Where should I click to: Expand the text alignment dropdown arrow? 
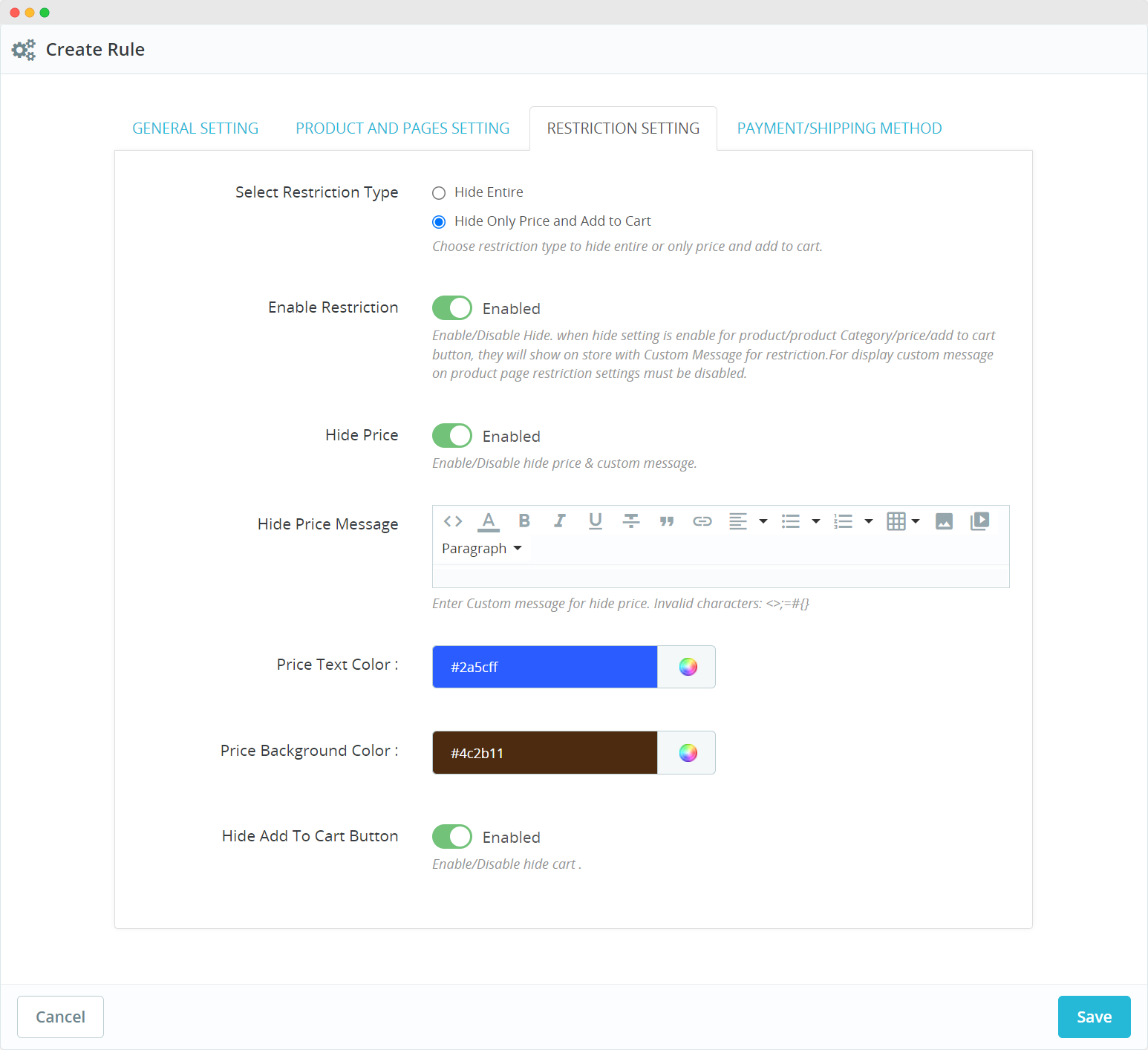pos(763,521)
